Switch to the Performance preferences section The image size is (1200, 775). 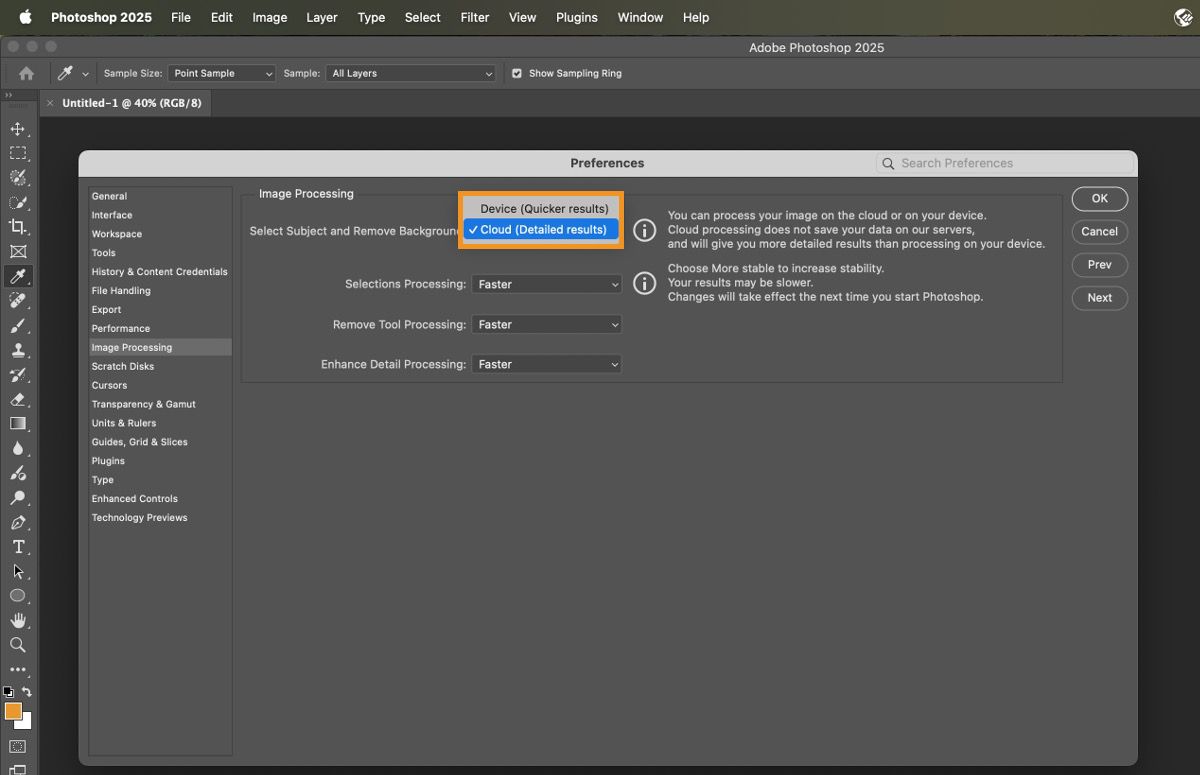[x=121, y=328]
